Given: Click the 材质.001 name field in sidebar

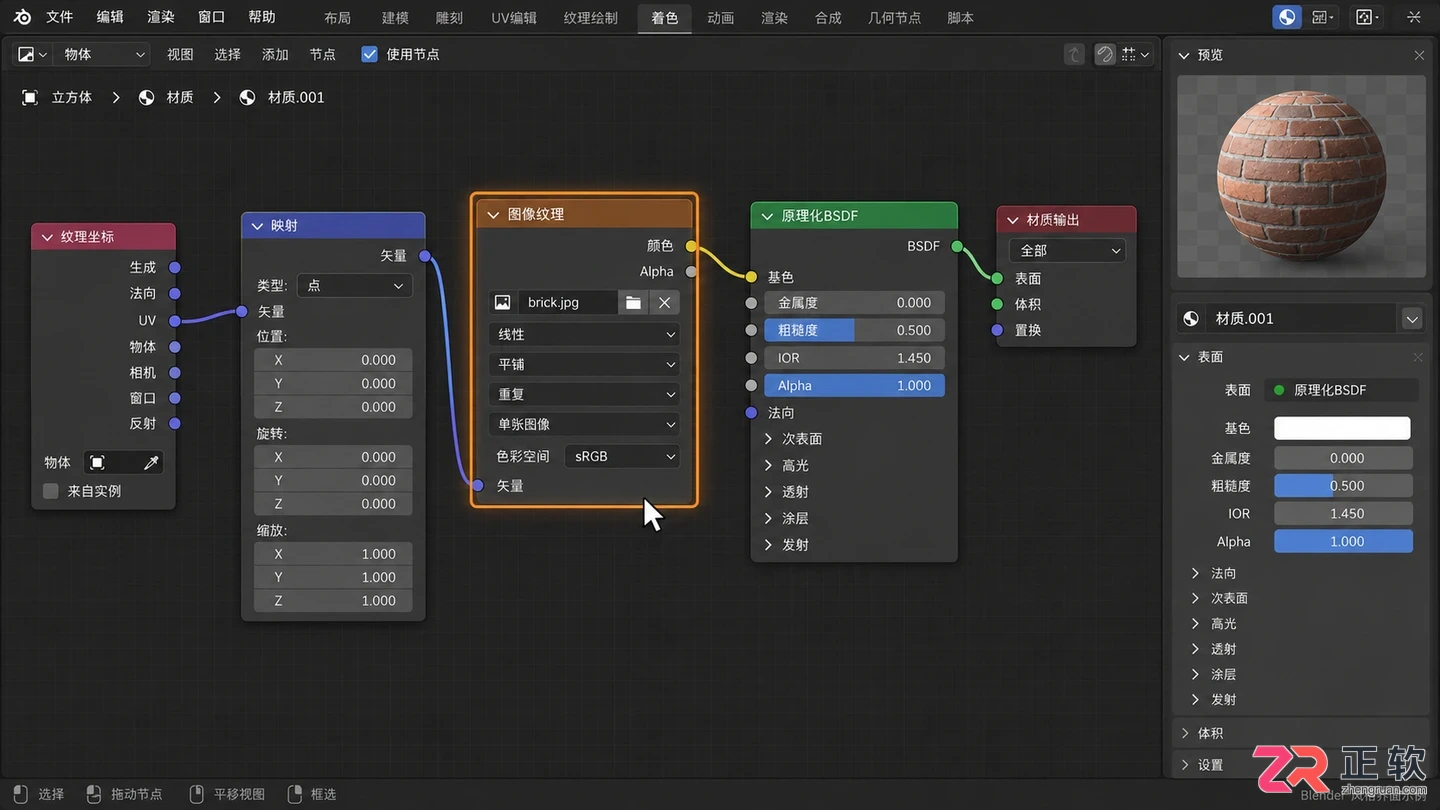Looking at the screenshot, I should tap(1300, 318).
